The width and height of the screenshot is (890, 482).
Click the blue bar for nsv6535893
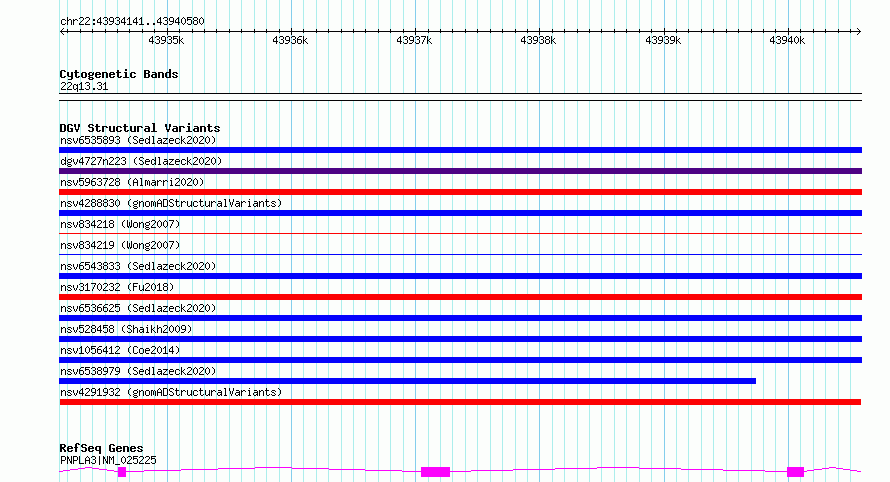tap(460, 150)
